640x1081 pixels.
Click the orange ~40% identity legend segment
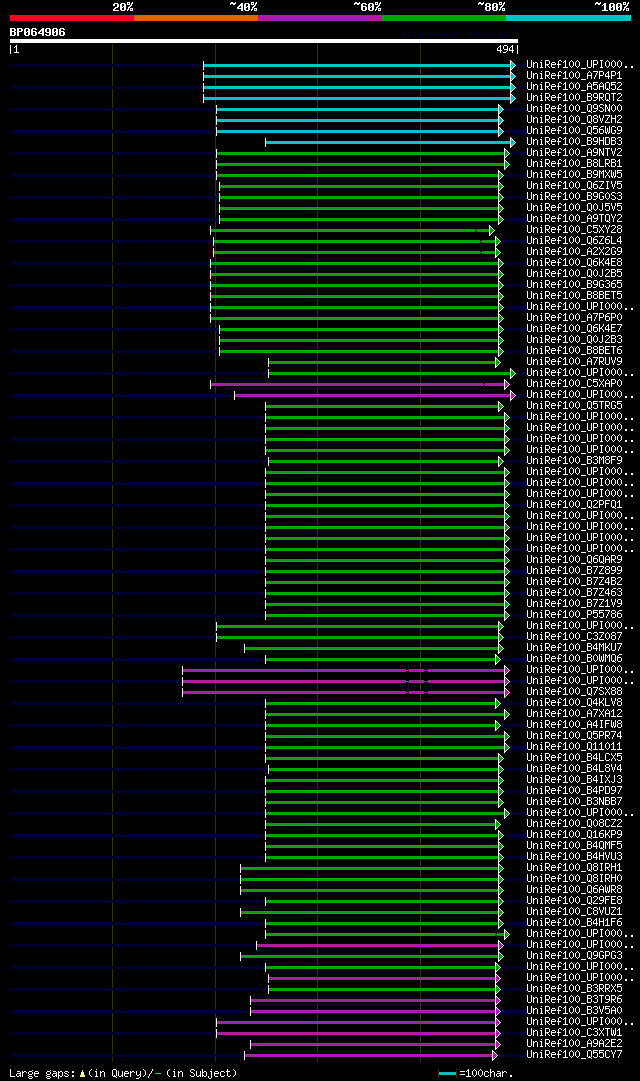click(x=196, y=18)
